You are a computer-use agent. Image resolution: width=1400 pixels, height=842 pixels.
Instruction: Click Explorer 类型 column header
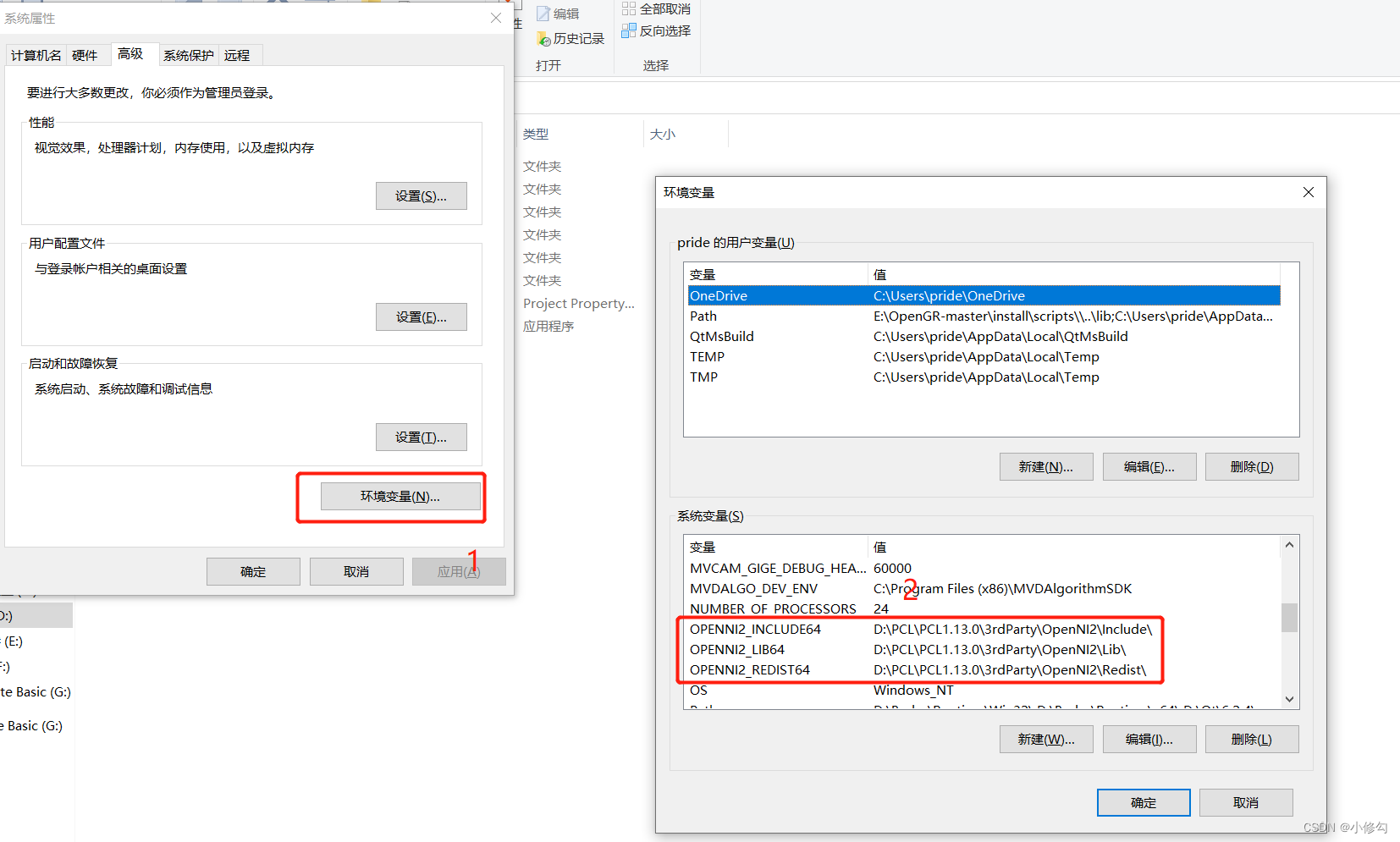click(536, 134)
